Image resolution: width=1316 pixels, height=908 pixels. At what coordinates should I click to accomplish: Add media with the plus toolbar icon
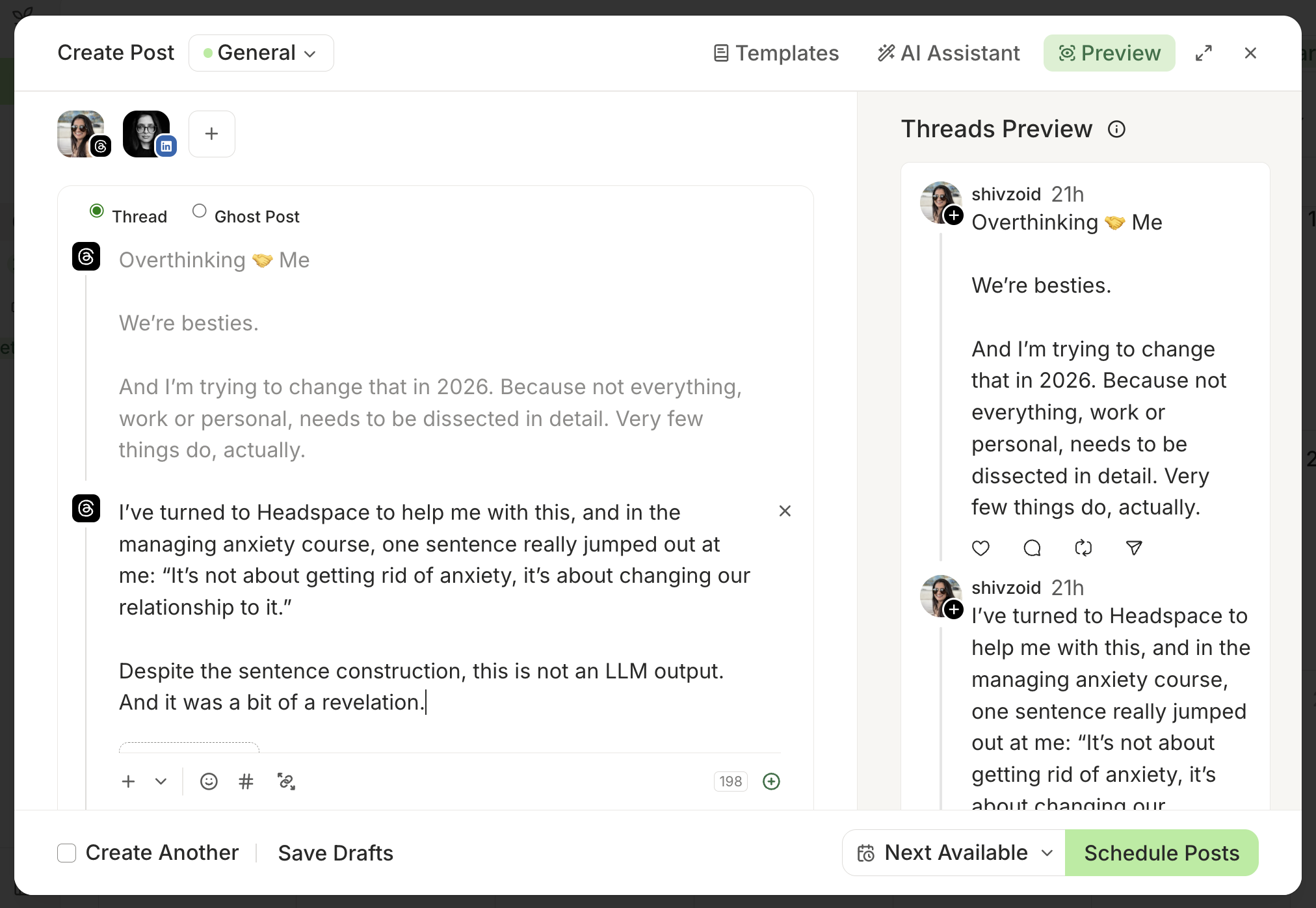[x=129, y=782]
